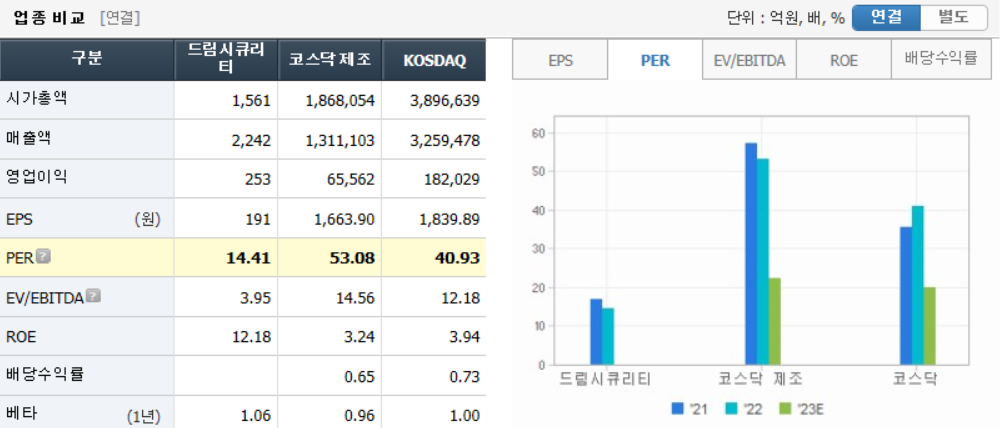
Task: Switch to the 별도 separate view
Action: tap(953, 17)
